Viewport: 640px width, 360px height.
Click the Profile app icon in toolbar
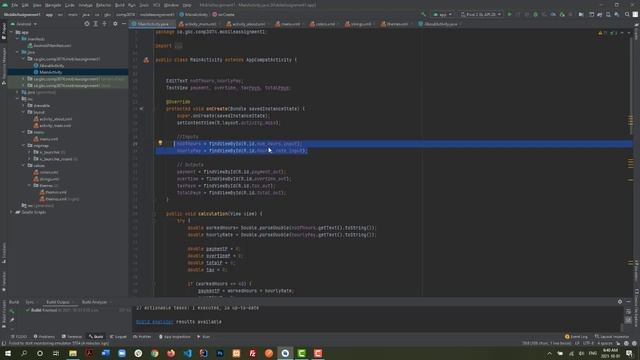(553, 14)
